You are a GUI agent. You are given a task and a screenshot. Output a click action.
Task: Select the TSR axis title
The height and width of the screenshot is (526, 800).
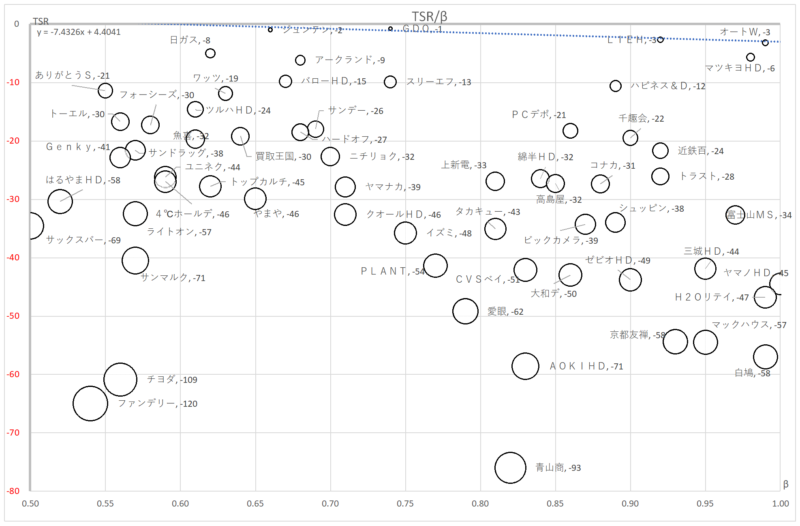[41, 21]
